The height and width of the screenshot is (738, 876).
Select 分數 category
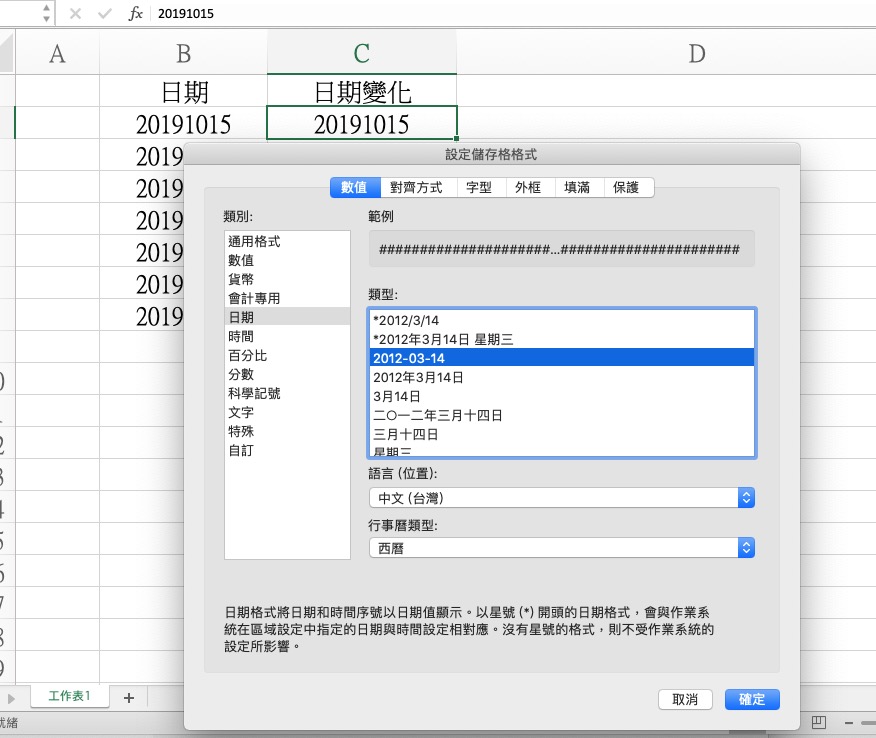pos(287,374)
